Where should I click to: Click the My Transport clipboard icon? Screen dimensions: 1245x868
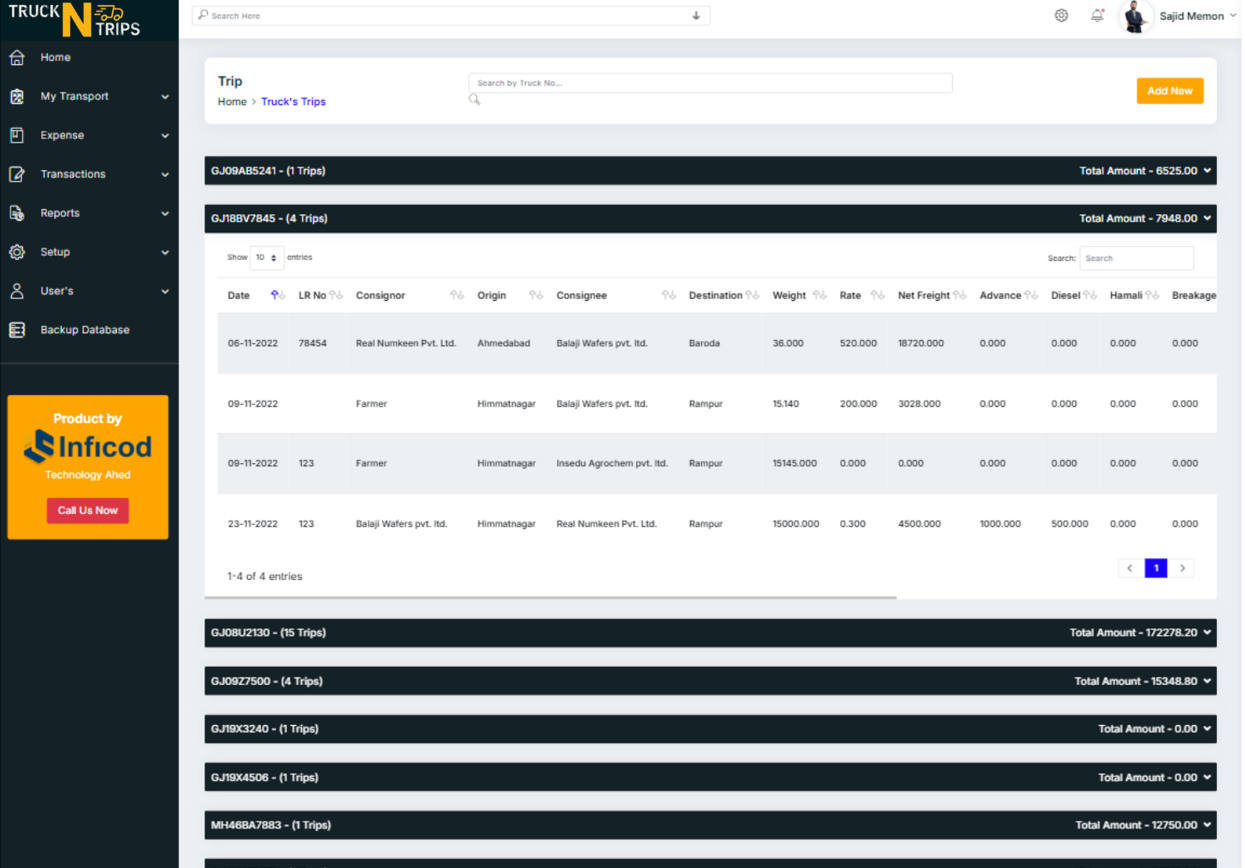[17, 97]
